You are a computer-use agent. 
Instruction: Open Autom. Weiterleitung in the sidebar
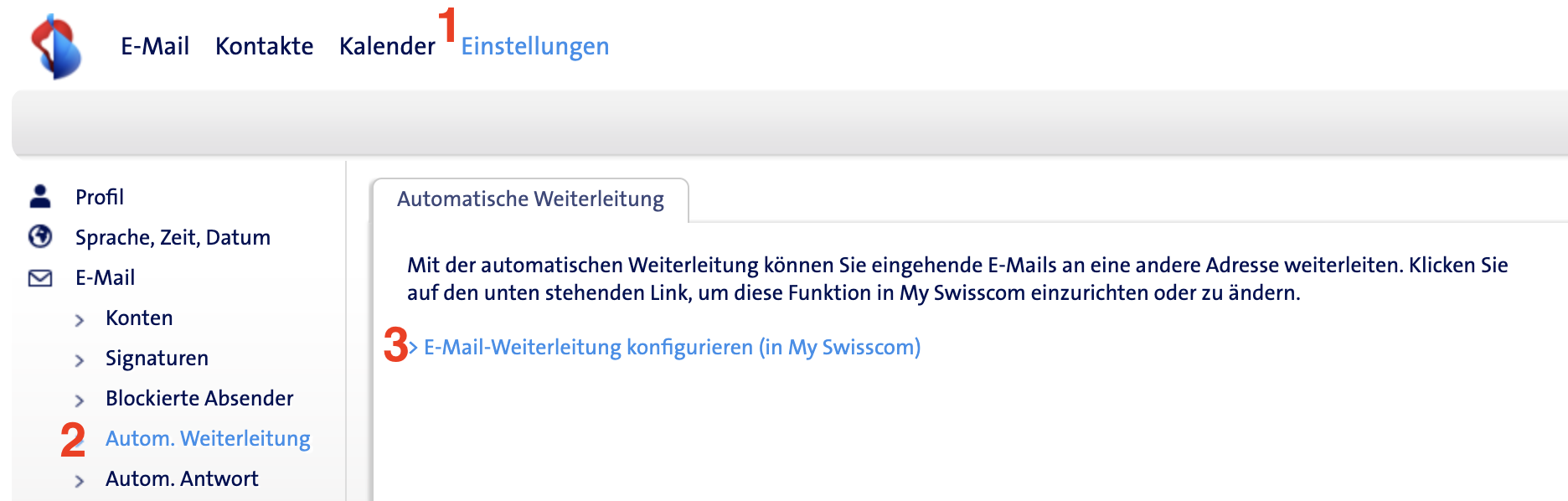pyautogui.click(x=208, y=438)
